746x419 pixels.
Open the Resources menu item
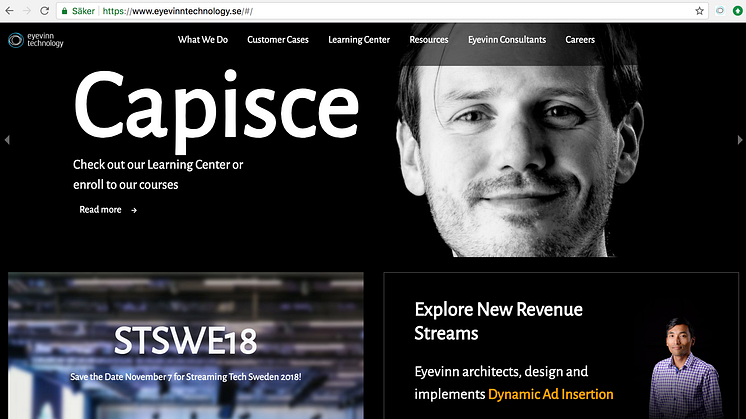pyautogui.click(x=429, y=40)
